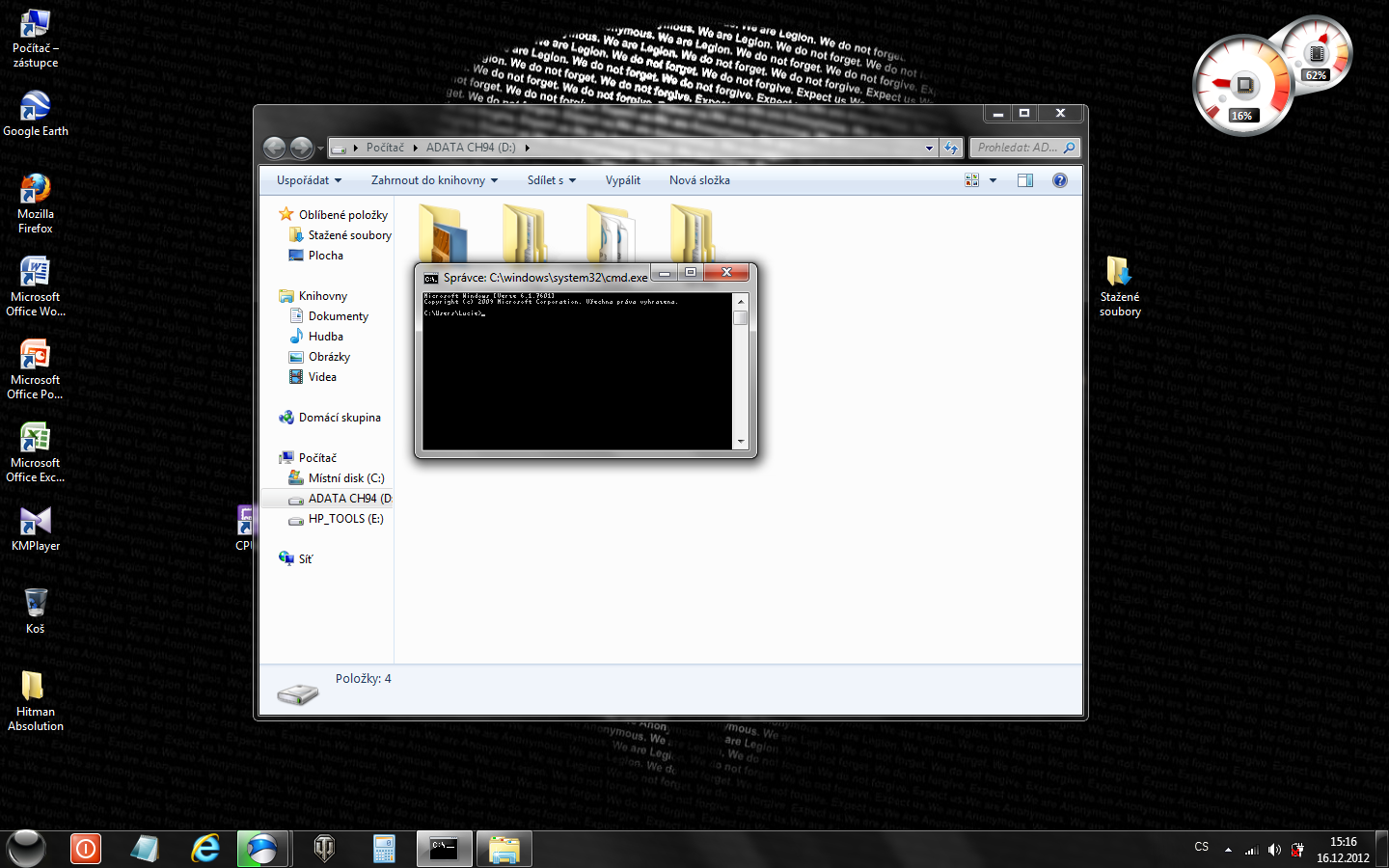Launch World of Tanks from the taskbar
Screen dimensions: 1389x868
(325, 850)
